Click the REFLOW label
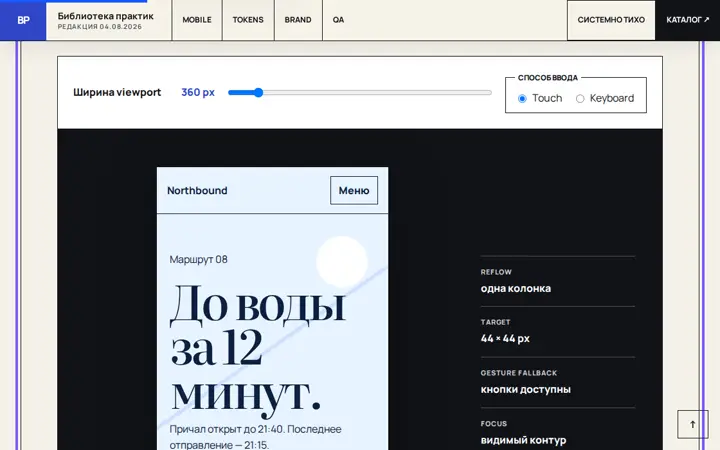The image size is (720, 450). 496,272
